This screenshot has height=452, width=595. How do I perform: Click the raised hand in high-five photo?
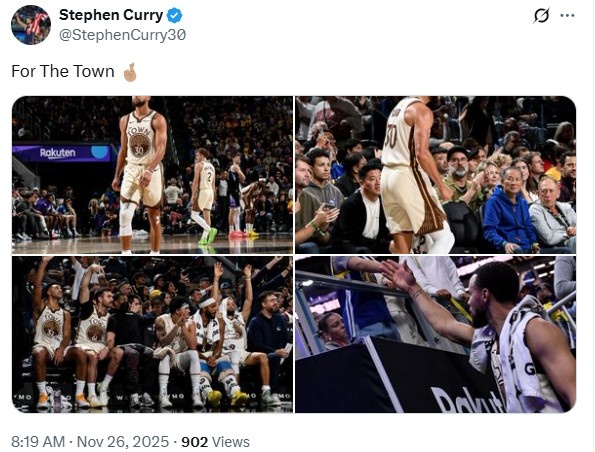point(397,274)
